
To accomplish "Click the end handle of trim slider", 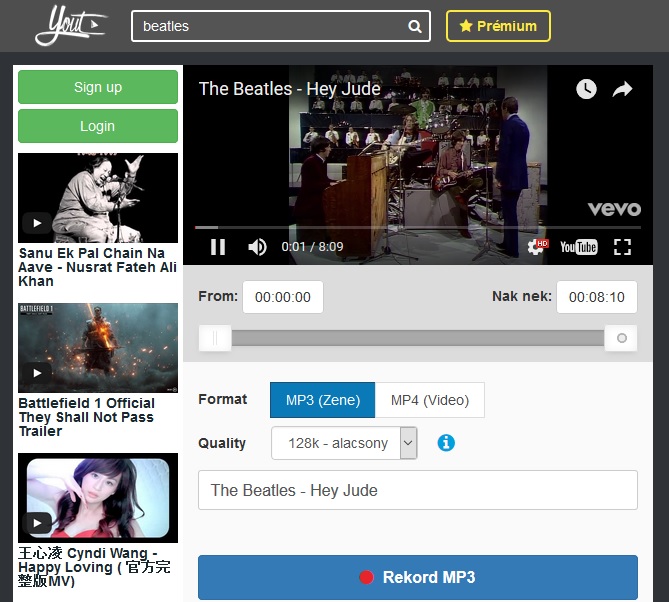I will click(x=621, y=339).
